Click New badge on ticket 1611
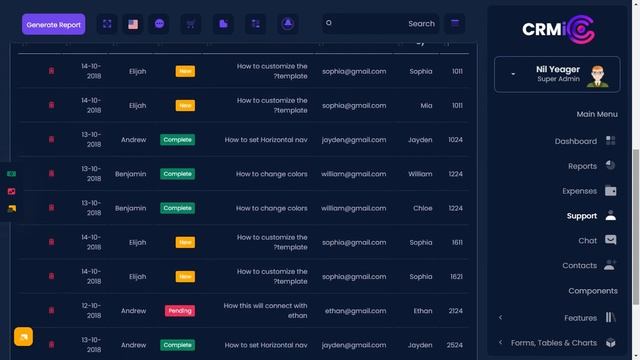Viewport: 640px width, 360px height. [185, 242]
